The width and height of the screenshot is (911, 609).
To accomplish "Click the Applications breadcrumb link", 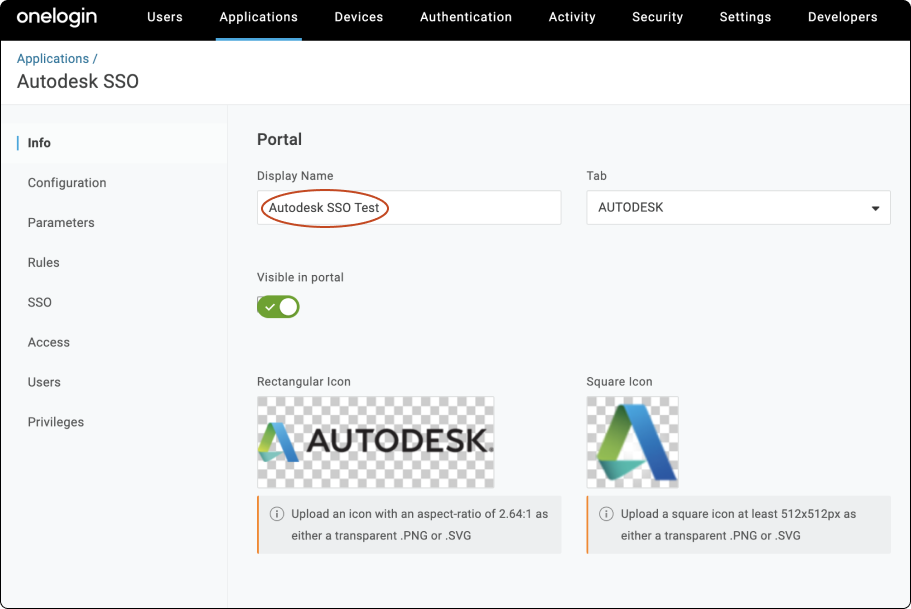I will click(x=53, y=58).
